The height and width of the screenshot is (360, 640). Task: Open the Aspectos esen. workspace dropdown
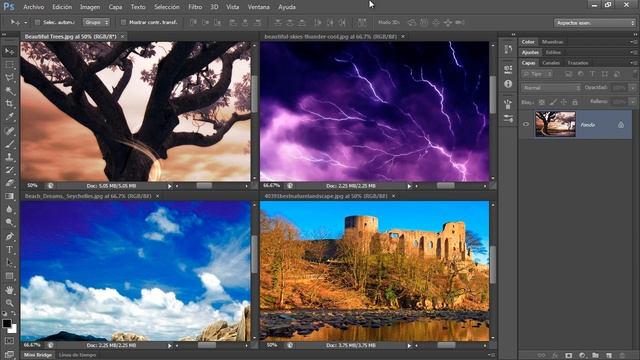595,23
